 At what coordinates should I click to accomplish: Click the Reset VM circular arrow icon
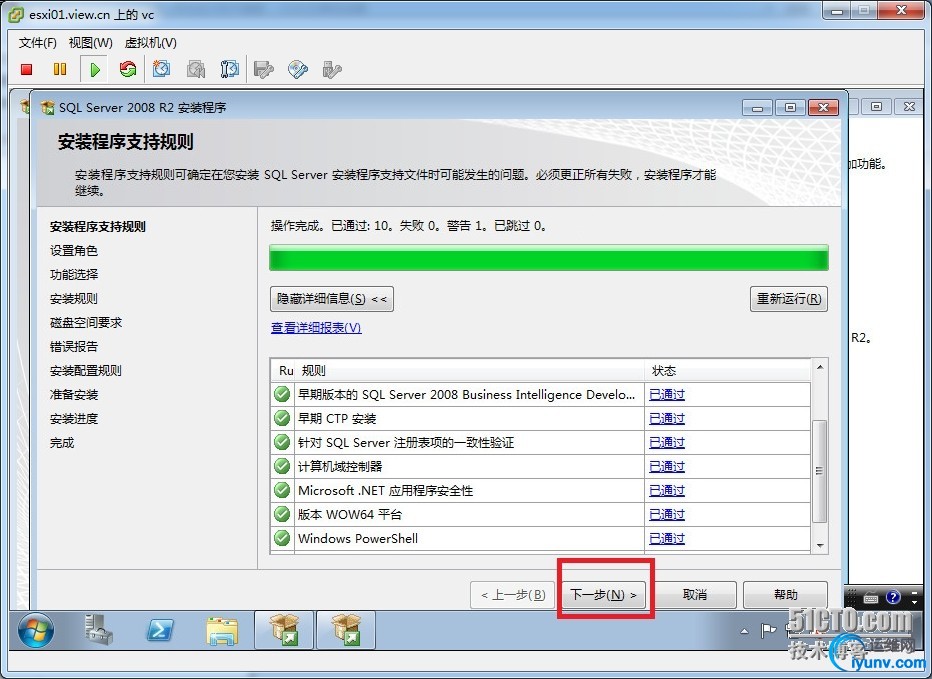[x=128, y=70]
